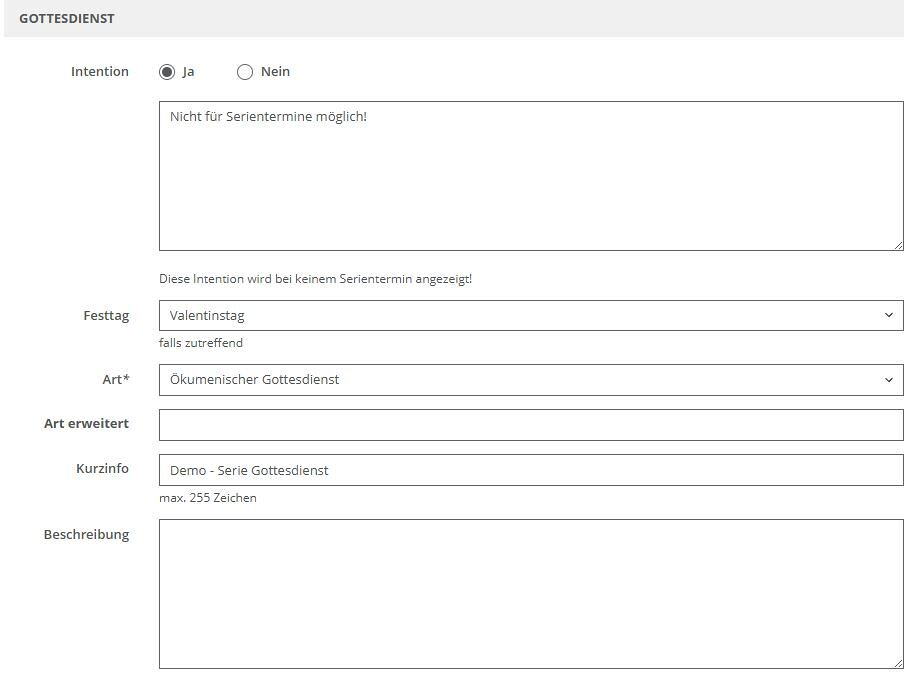Open the Art dropdown showing Ökumenischer Gottesdienst

[x=520, y=380]
